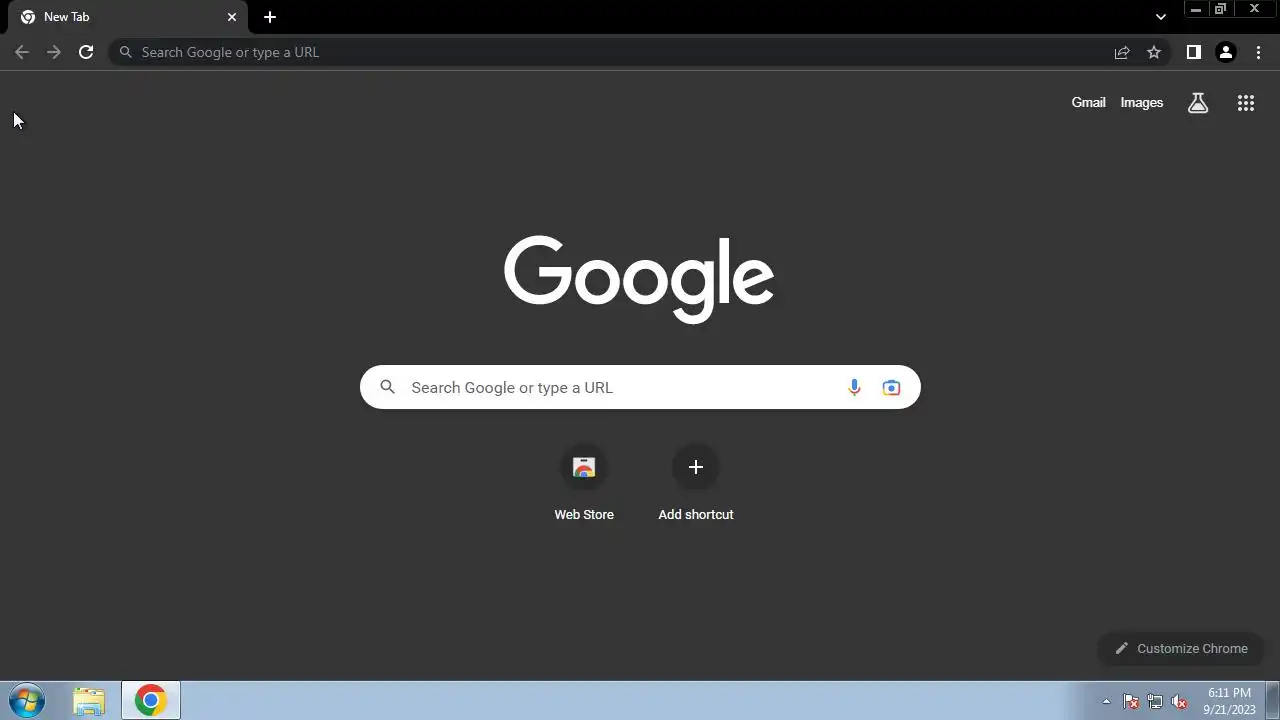
Task: Click the Chrome taskbar icon
Action: [151, 701]
